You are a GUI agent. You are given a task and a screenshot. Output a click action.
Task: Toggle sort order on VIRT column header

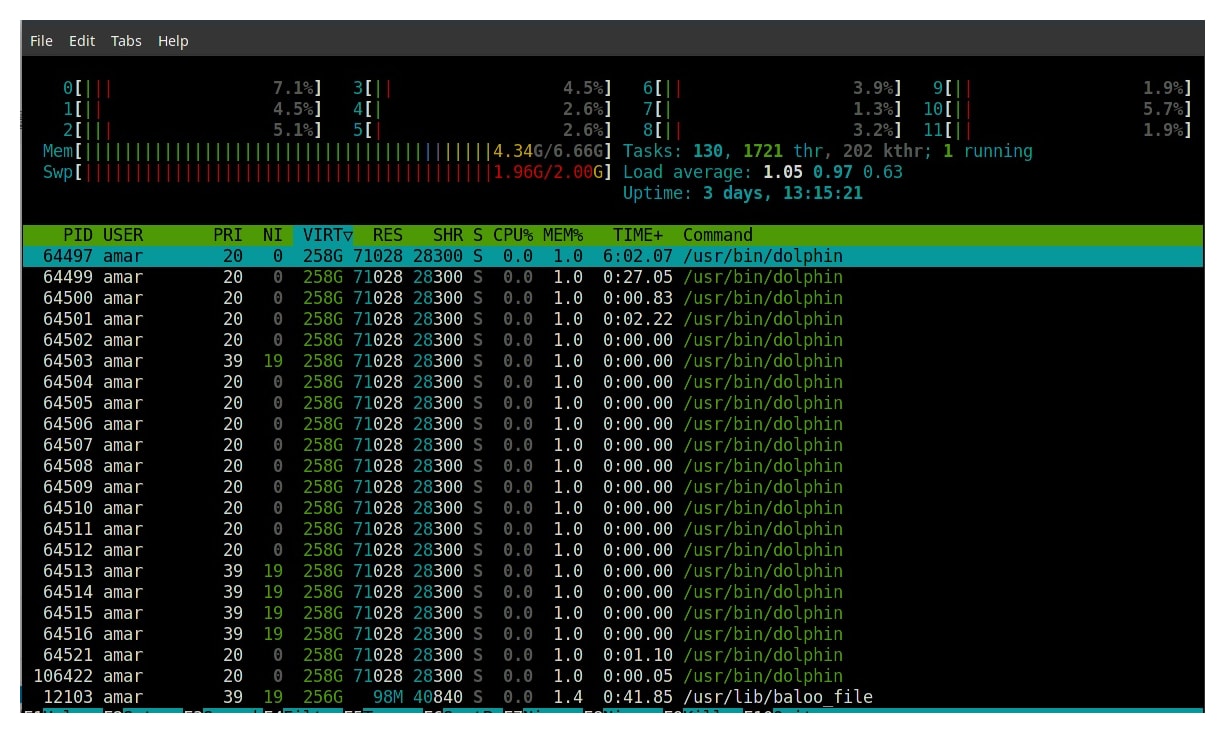[323, 235]
